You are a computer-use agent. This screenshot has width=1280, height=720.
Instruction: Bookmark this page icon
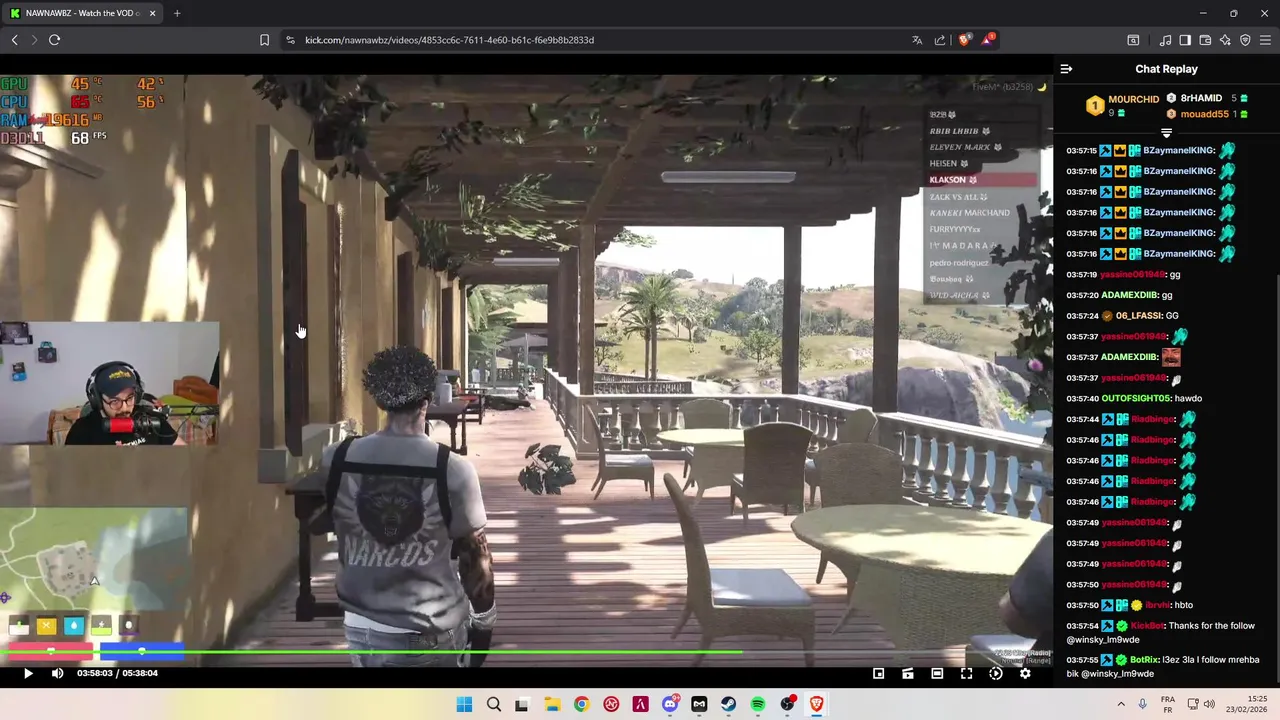coord(264,40)
